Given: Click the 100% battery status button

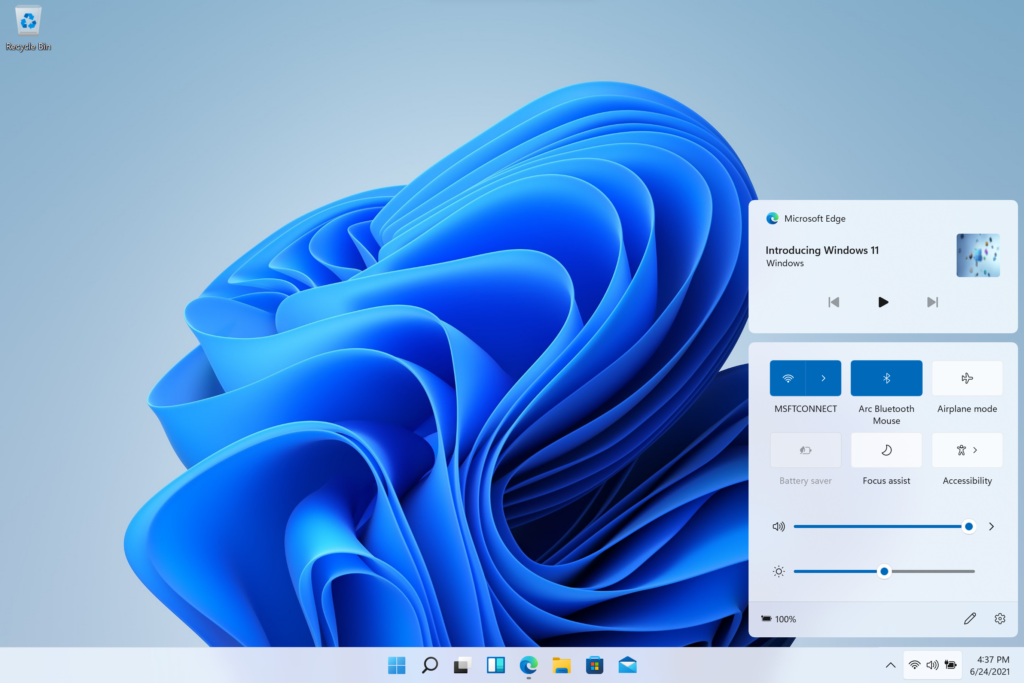Looking at the screenshot, I should tap(779, 618).
